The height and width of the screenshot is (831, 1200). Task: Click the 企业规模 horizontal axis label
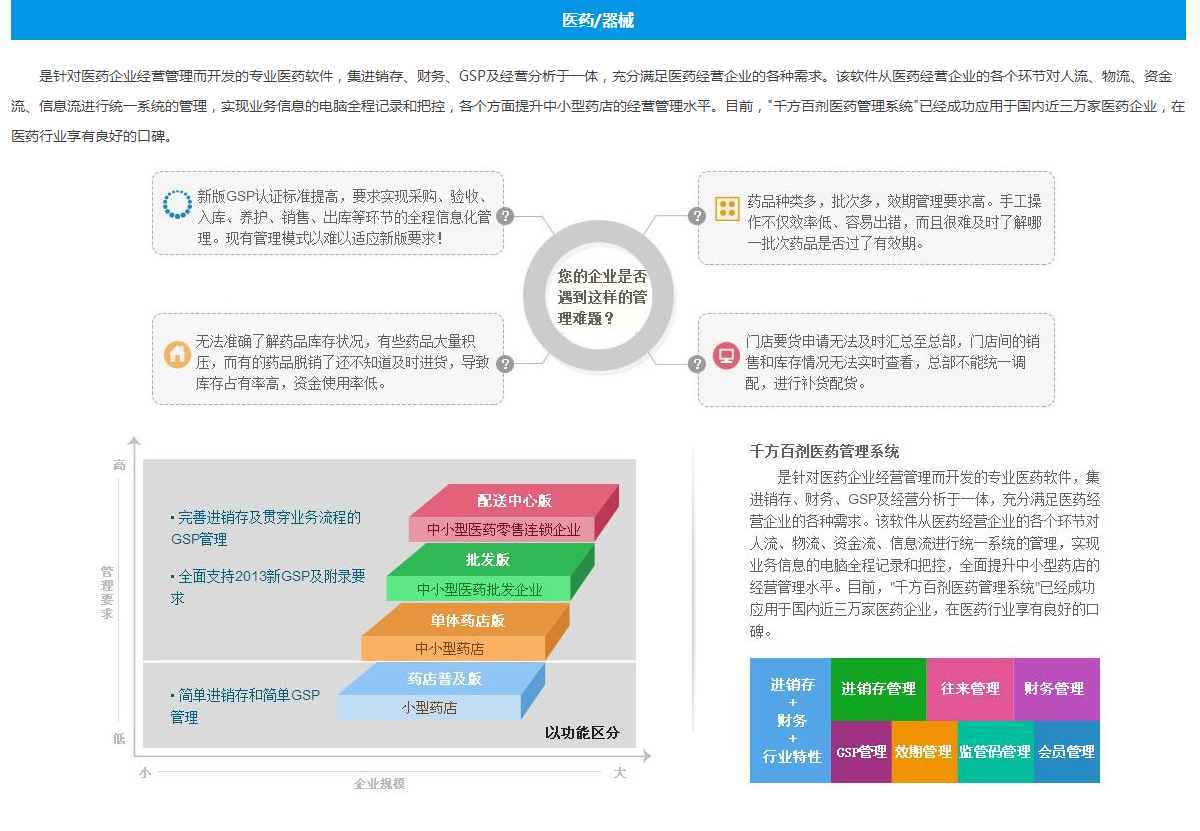tap(379, 783)
